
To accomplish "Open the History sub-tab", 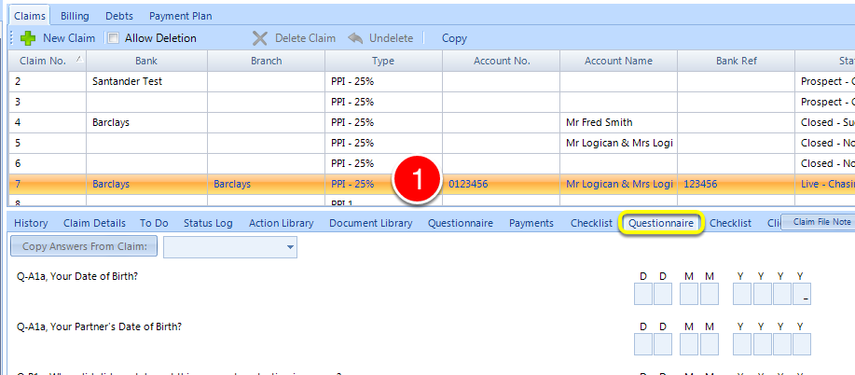I will 31,223.
